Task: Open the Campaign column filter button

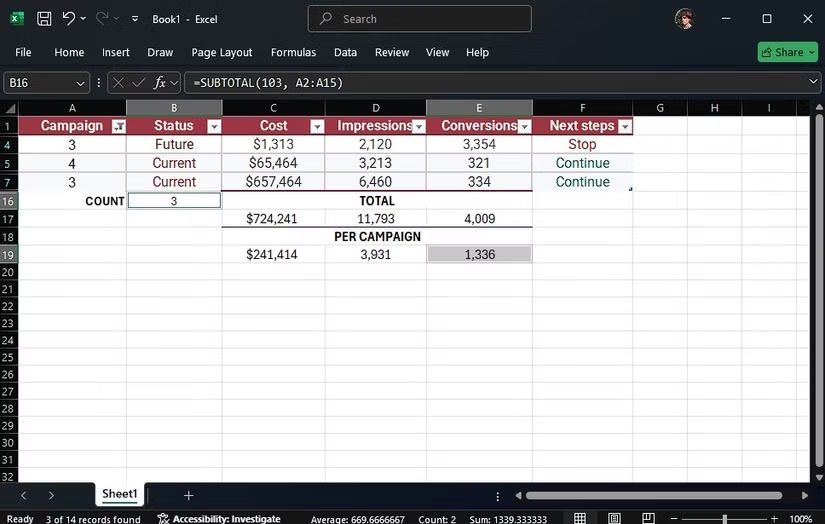Action: coord(119,126)
